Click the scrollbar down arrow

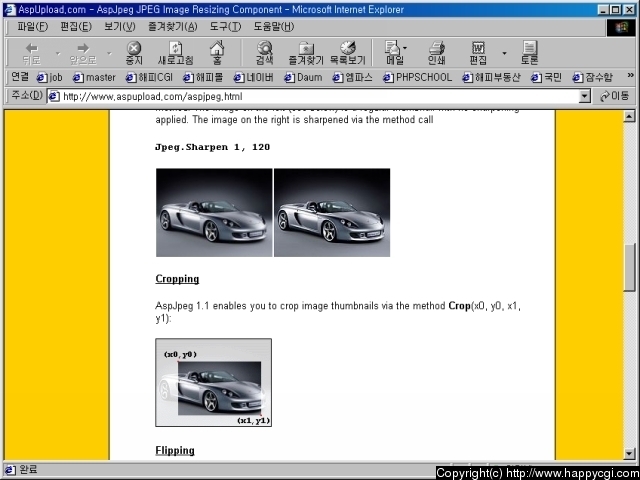[629, 453]
